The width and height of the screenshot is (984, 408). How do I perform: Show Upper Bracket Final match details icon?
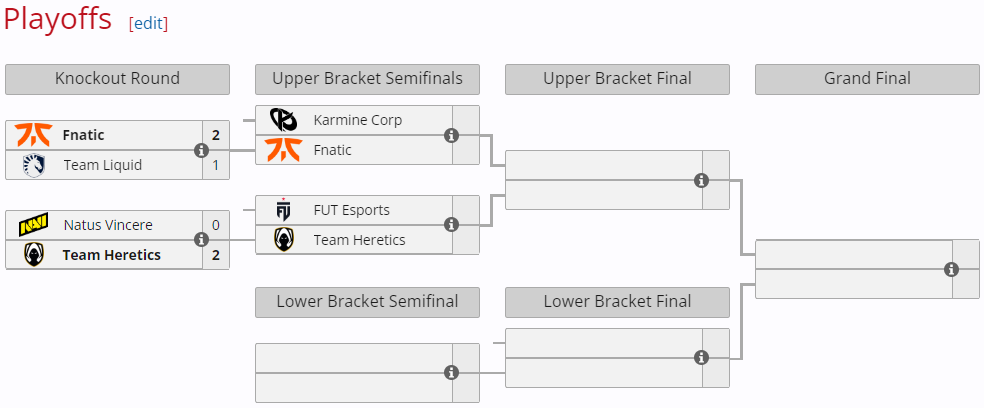point(701,180)
